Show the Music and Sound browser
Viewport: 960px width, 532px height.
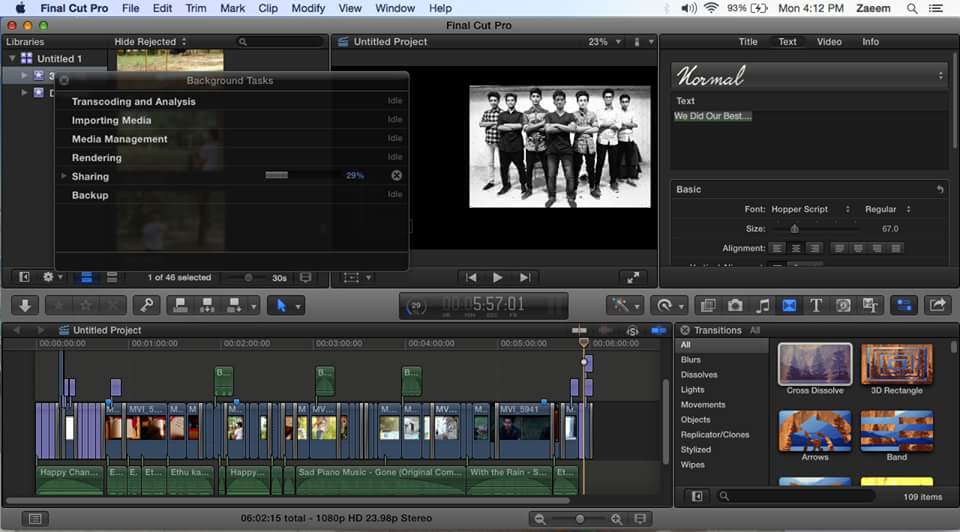(762, 305)
